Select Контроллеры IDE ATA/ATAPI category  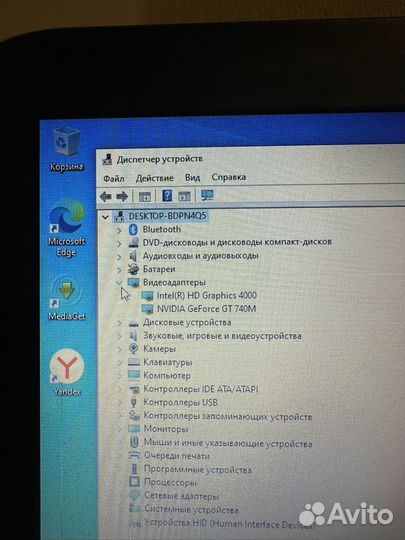(x=201, y=389)
